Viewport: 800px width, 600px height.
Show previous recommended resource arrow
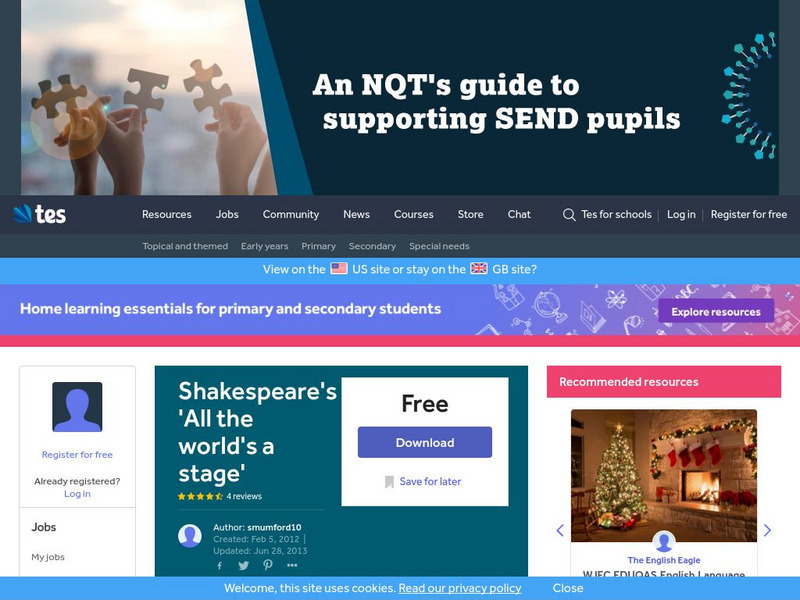560,531
